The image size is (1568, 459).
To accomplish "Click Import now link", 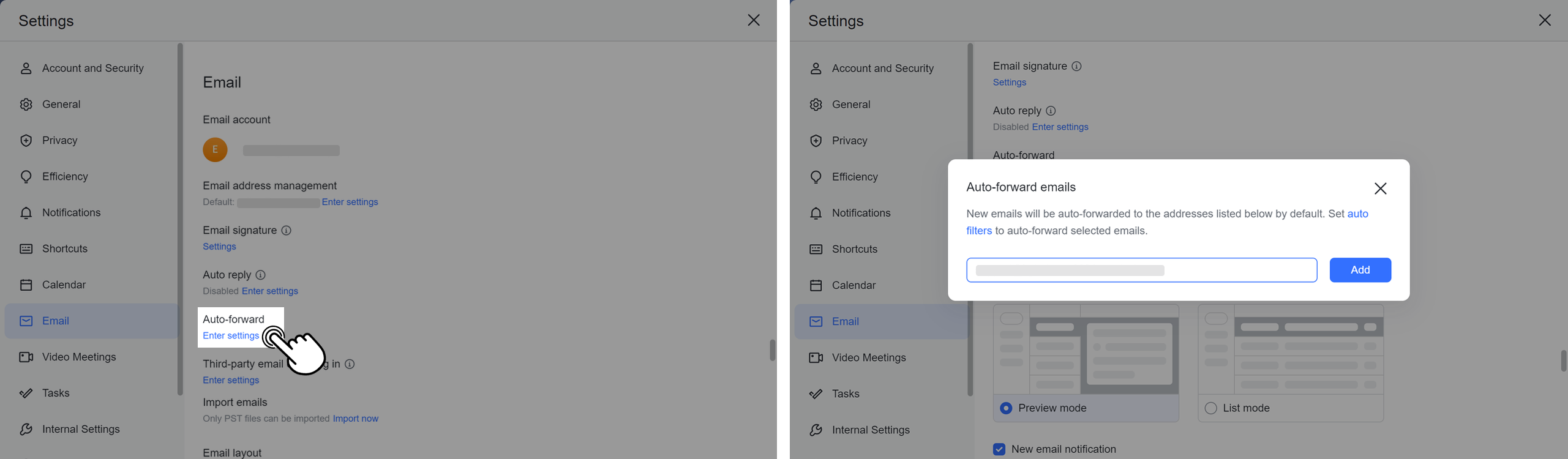I will tap(356, 419).
